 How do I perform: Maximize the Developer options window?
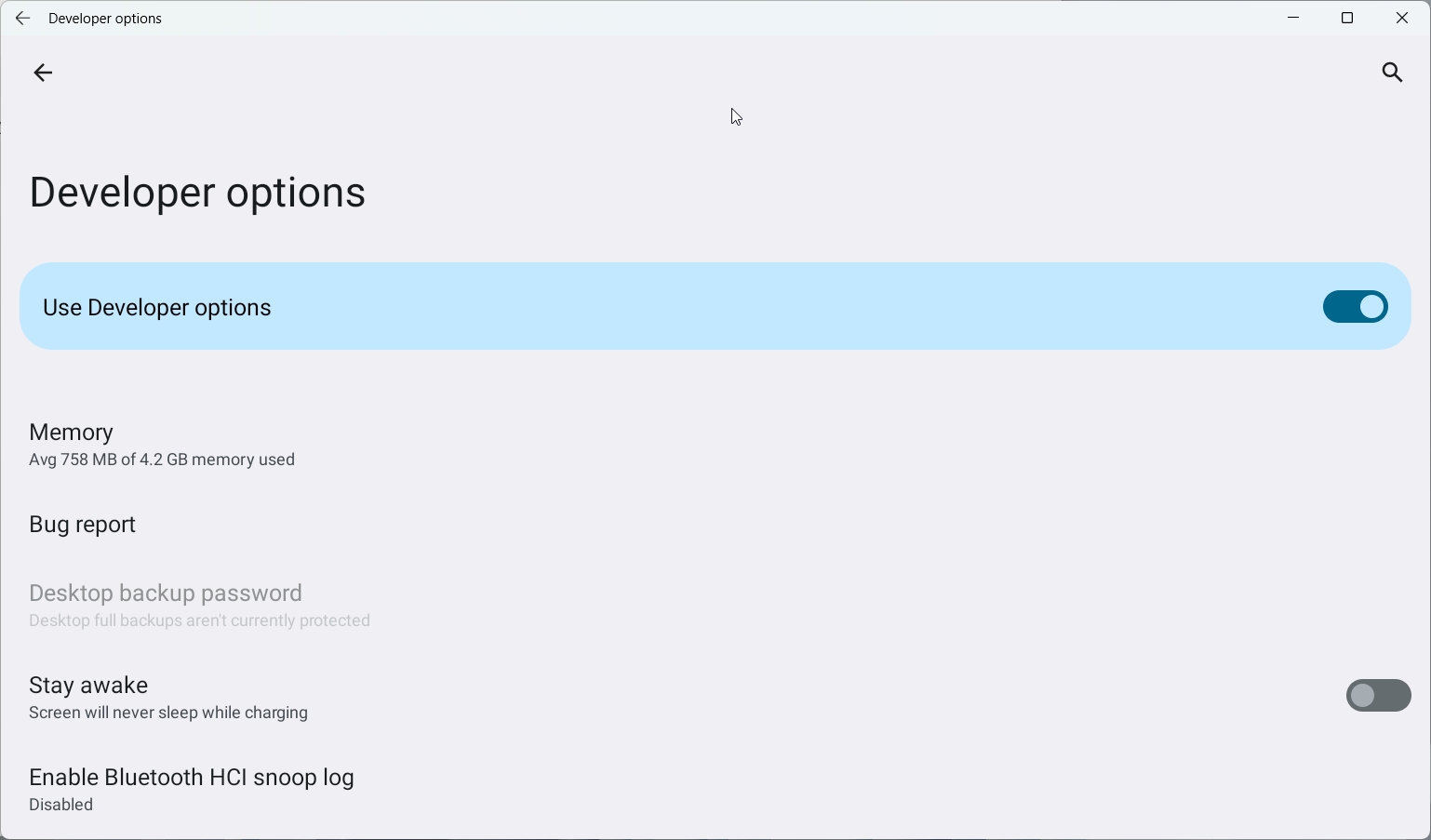[x=1346, y=17]
